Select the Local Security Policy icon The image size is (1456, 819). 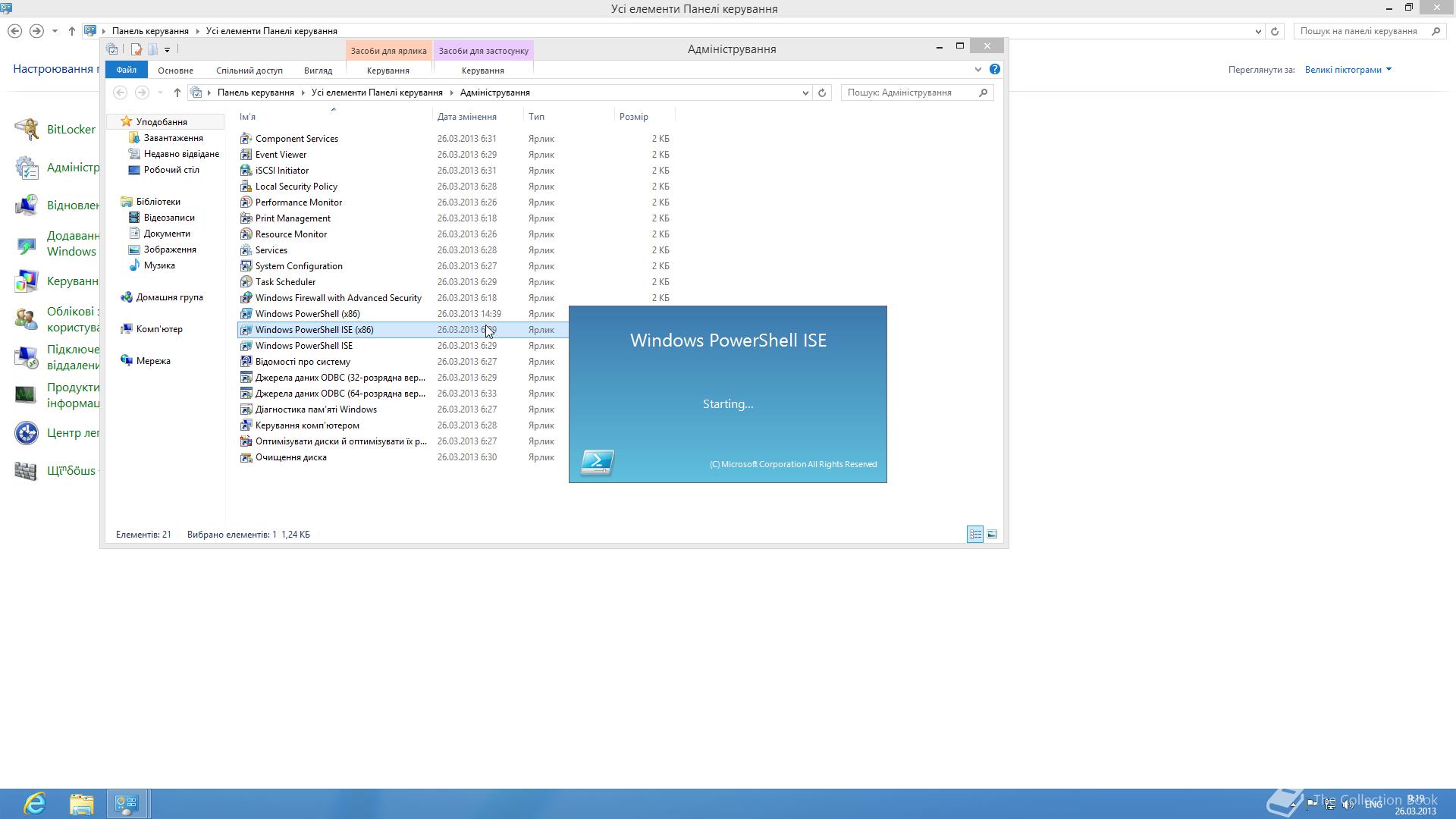coord(246,187)
